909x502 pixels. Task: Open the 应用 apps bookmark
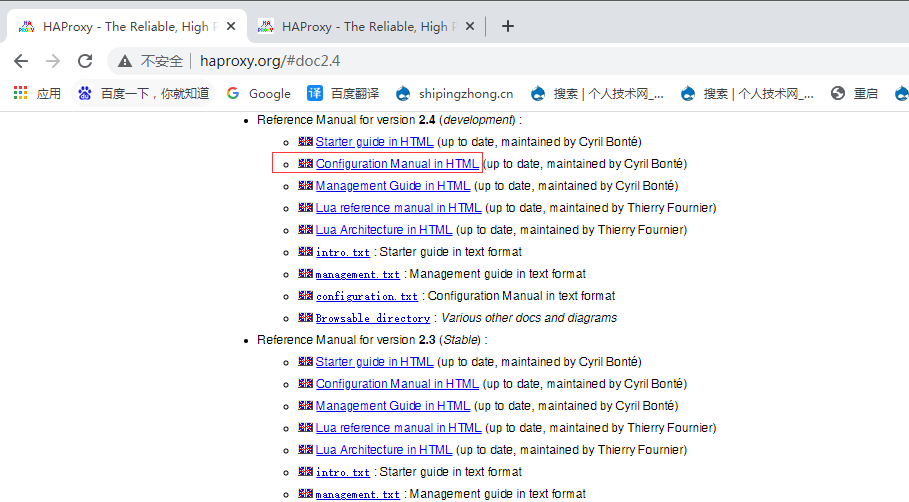tap(37, 93)
